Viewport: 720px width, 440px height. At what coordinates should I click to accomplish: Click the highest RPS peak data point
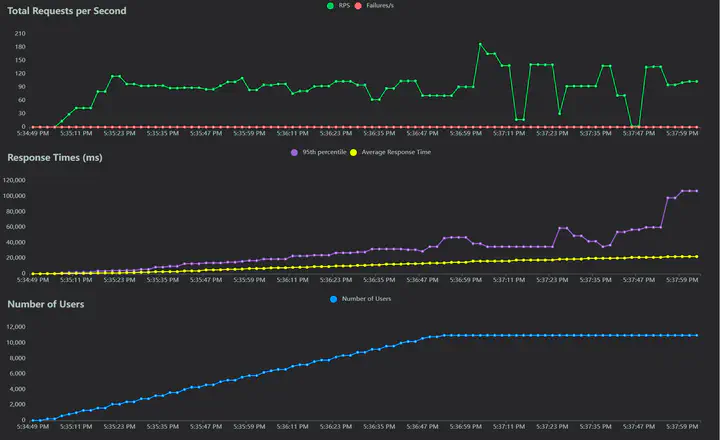coord(480,44)
